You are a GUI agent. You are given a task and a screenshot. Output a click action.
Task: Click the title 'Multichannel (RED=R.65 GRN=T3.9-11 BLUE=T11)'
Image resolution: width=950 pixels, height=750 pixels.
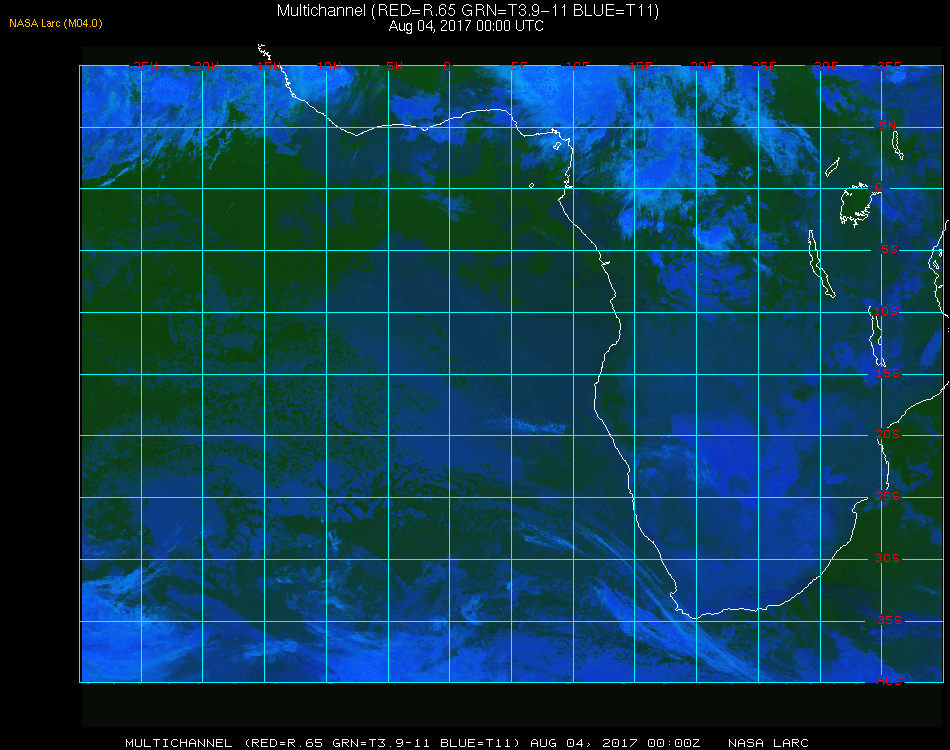(468, 10)
